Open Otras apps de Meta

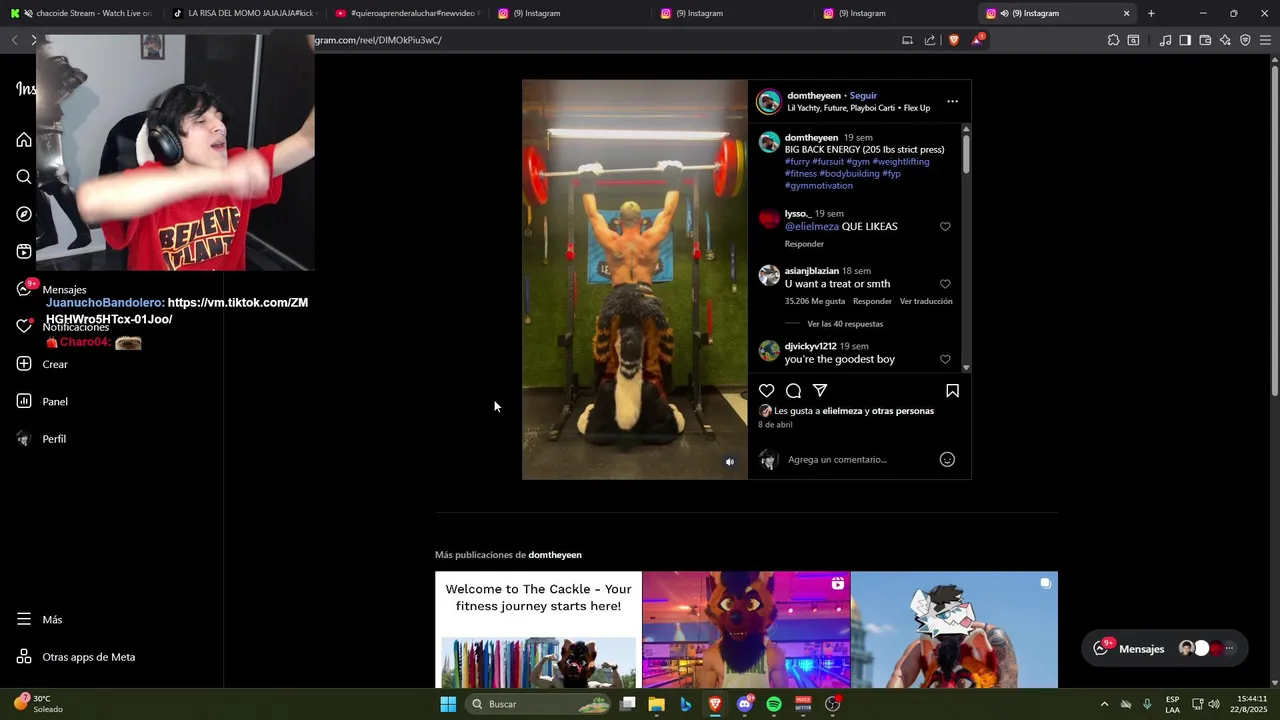pos(76,657)
